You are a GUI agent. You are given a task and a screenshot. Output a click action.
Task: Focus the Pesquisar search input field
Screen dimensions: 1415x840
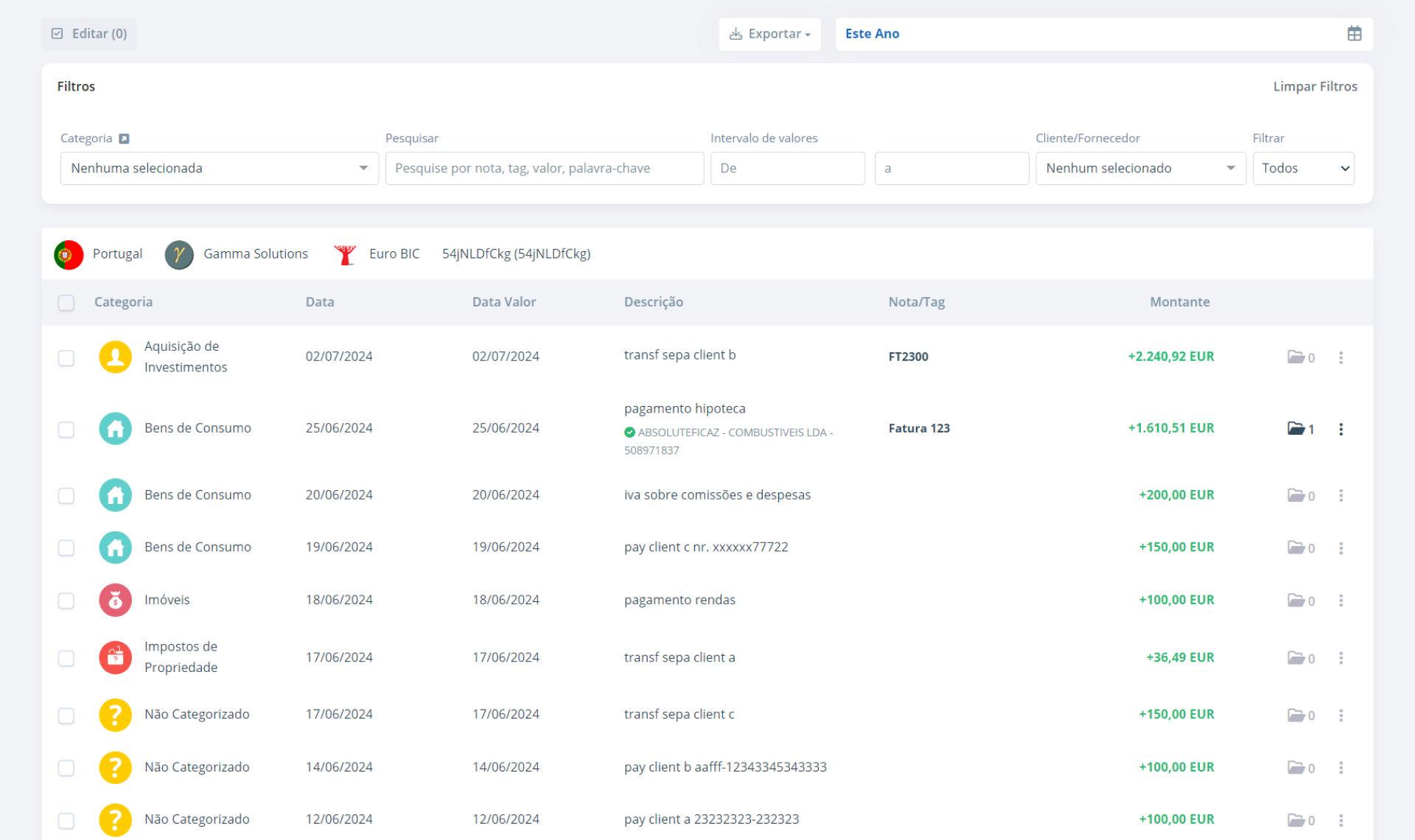[x=544, y=169]
